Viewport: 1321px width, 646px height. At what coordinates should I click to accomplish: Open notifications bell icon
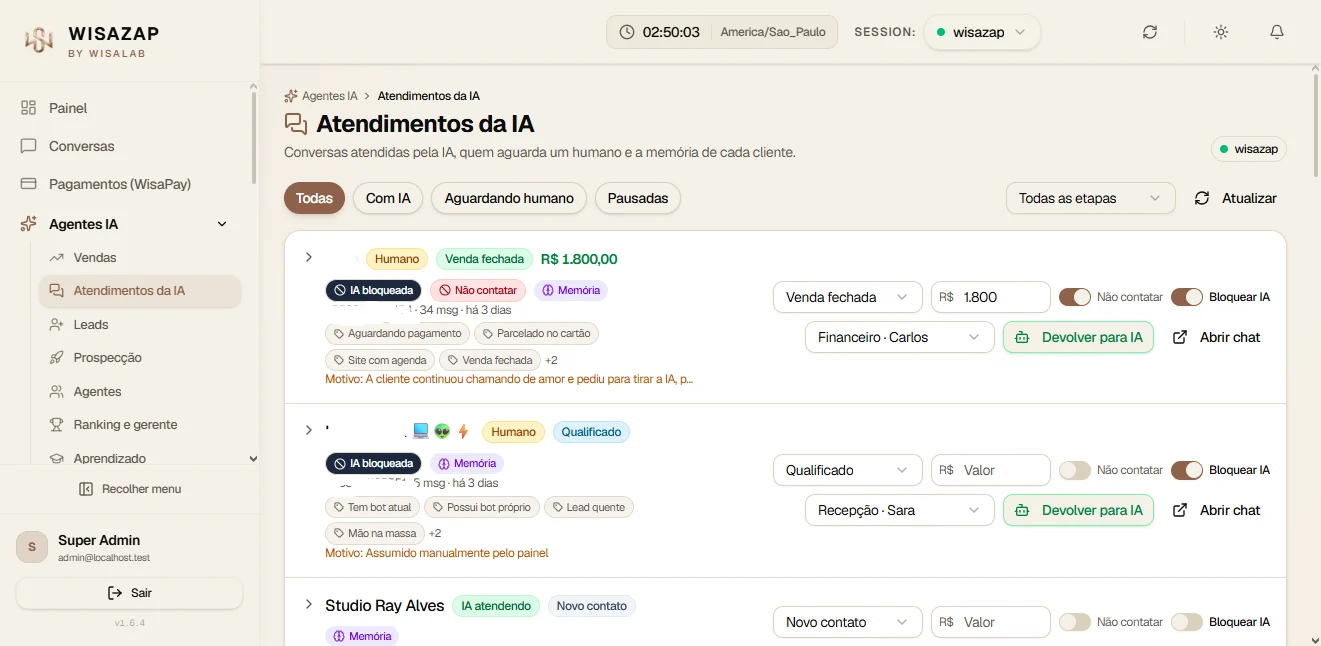tap(1277, 32)
